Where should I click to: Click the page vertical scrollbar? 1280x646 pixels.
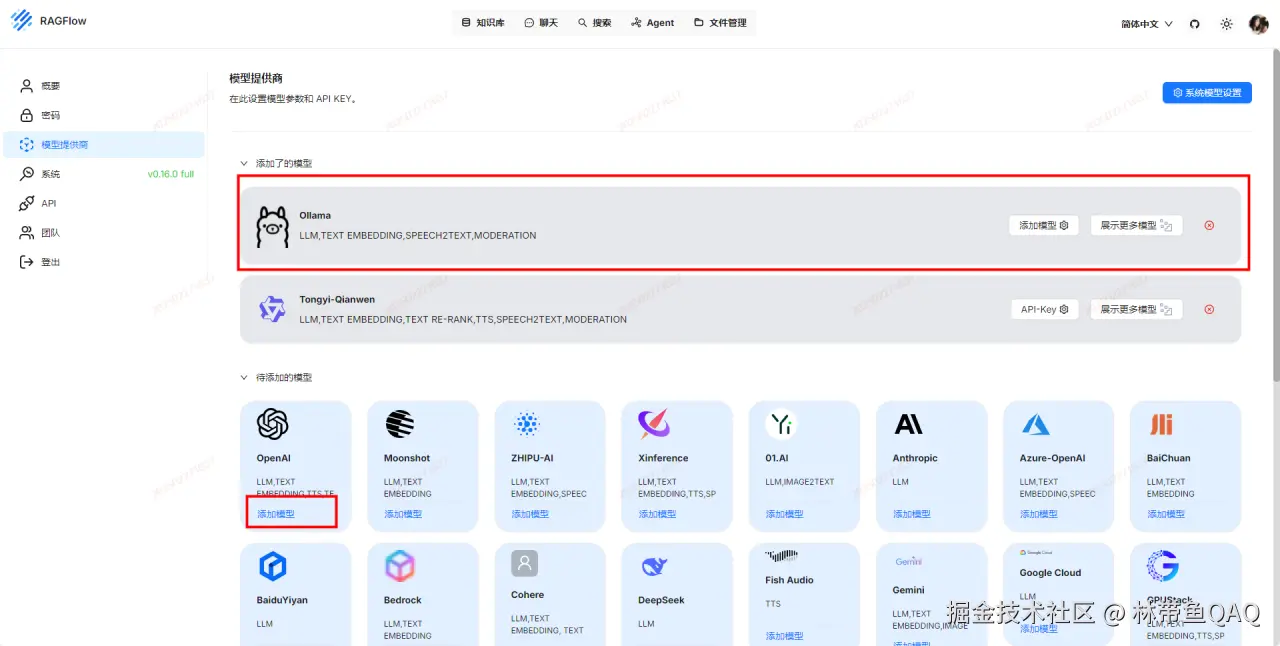(1275, 215)
